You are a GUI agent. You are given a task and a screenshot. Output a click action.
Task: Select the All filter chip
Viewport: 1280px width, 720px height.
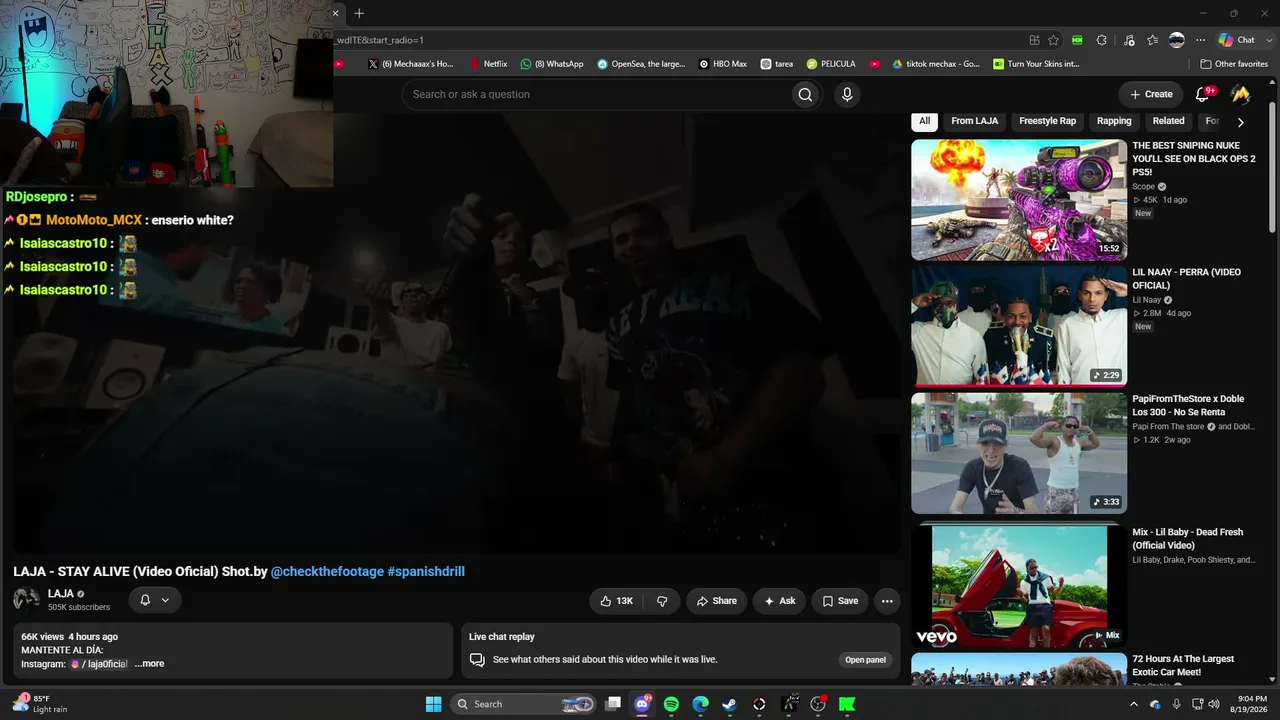pos(924,121)
